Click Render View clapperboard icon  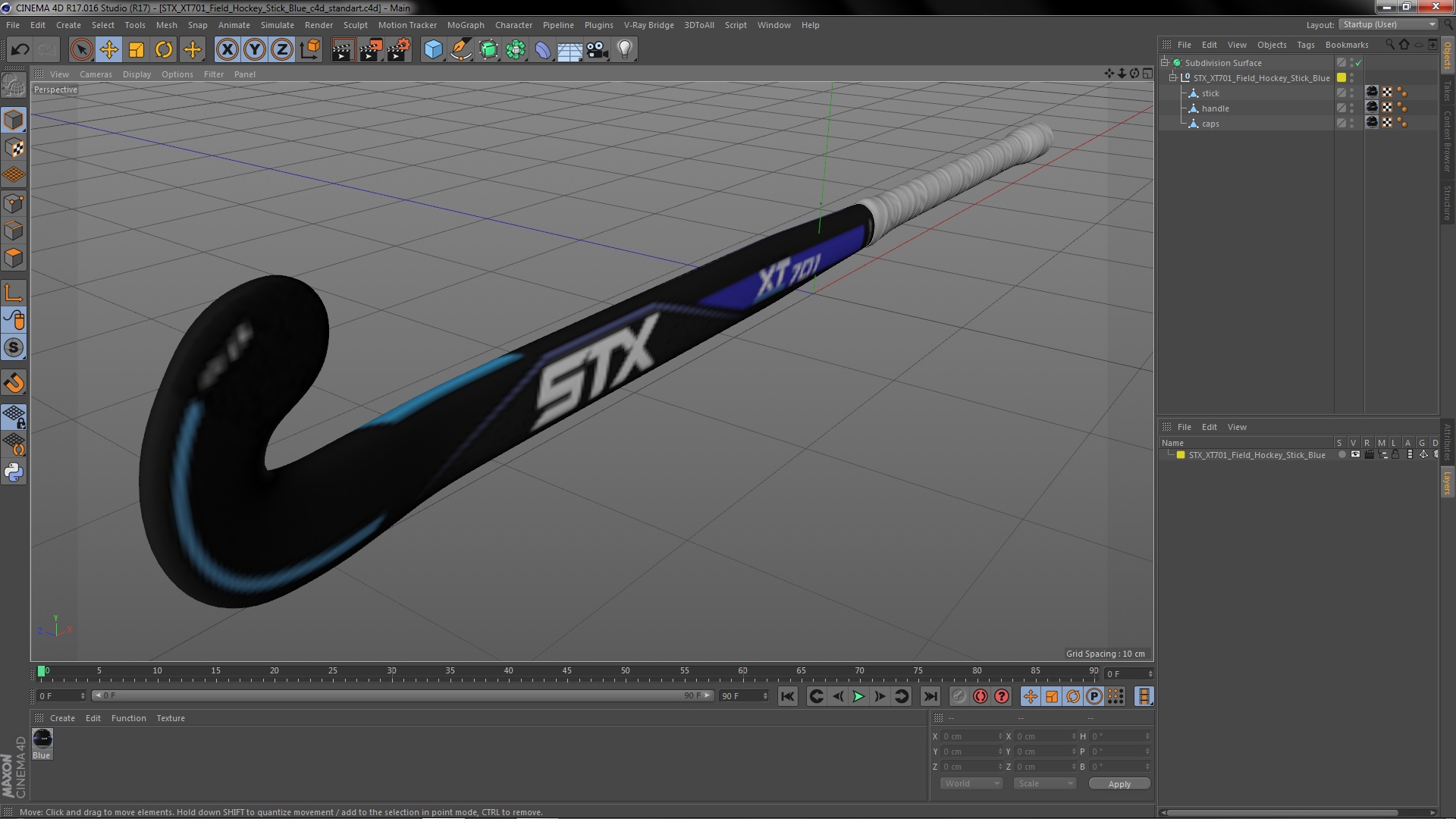click(342, 50)
